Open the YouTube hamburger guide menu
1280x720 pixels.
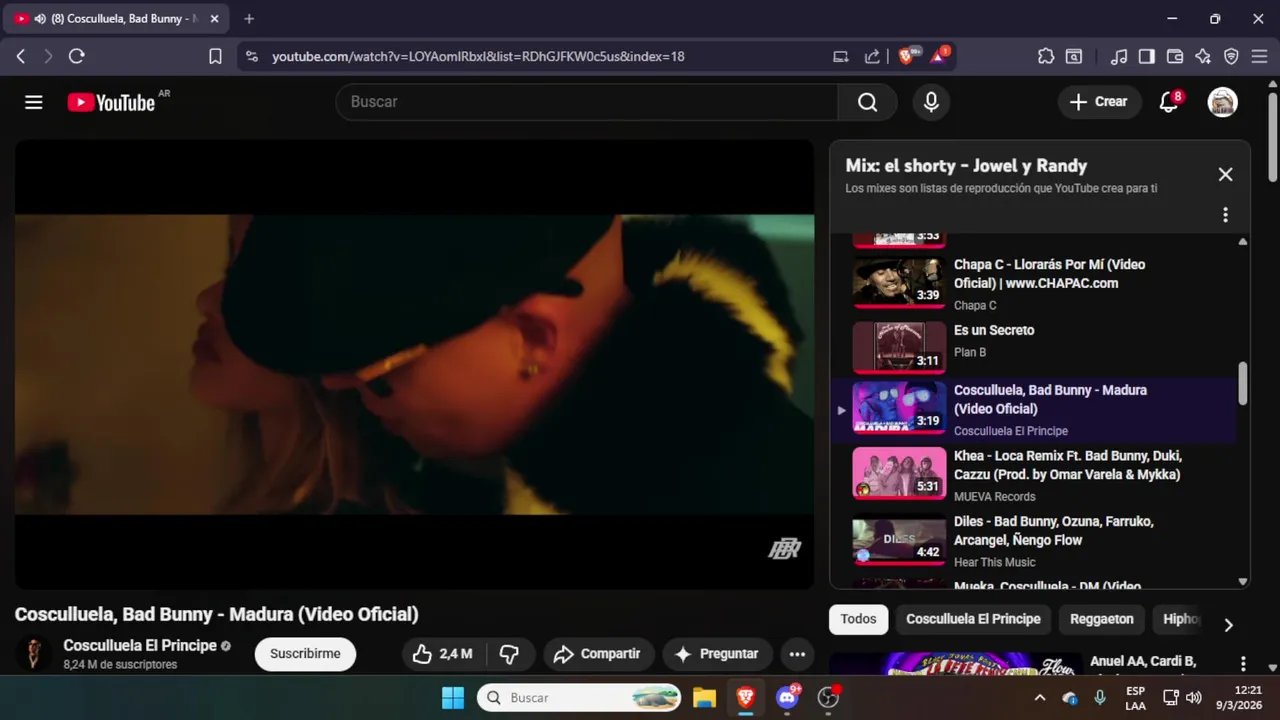click(34, 102)
